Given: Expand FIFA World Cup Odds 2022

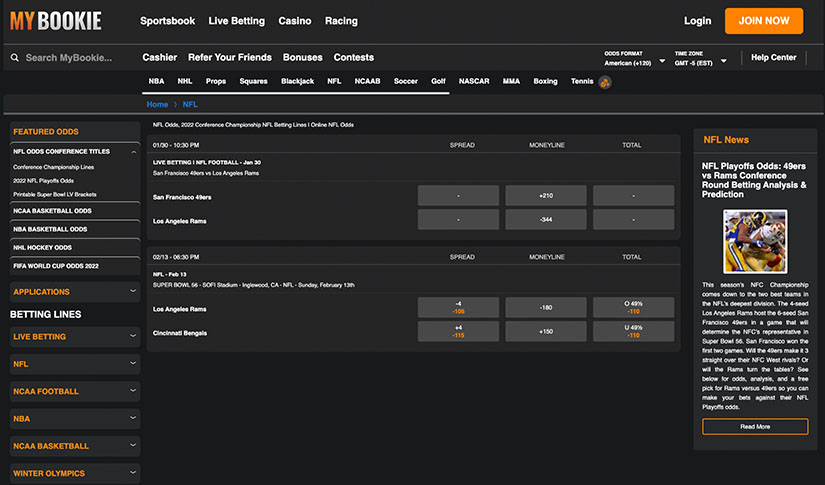Looking at the screenshot, I should click(x=75, y=266).
